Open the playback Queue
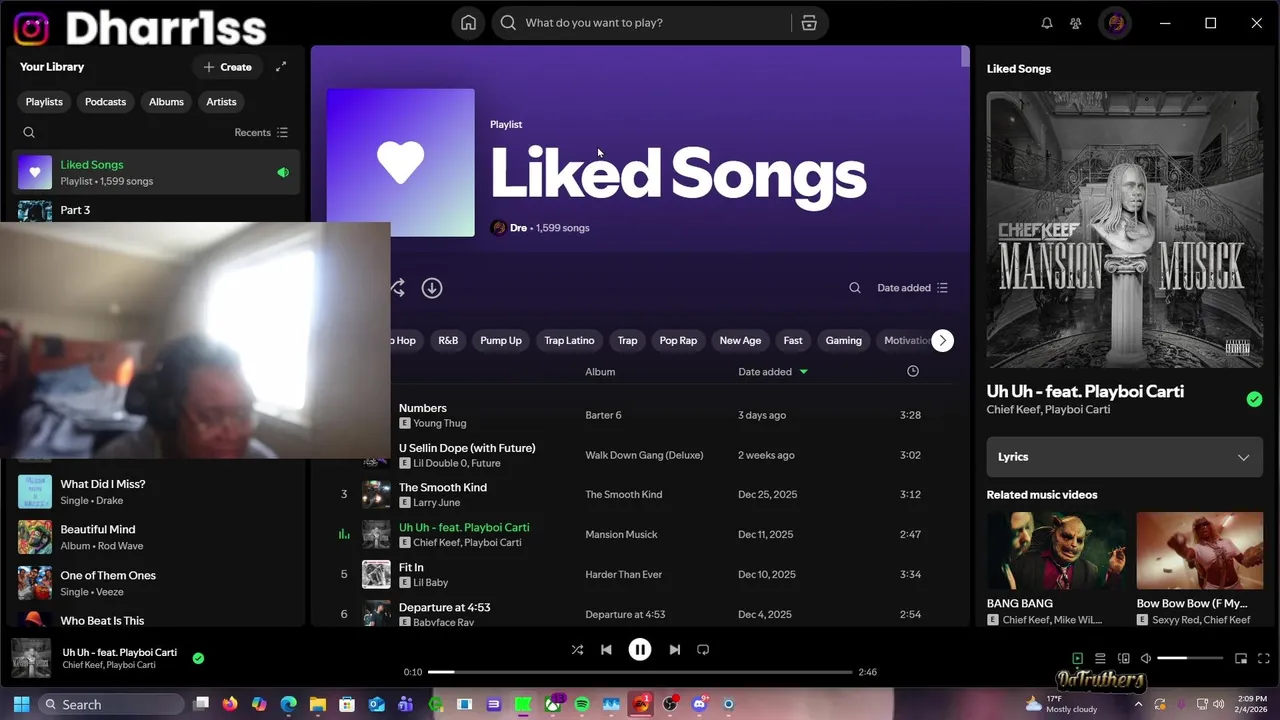1280x720 pixels. tap(1100, 658)
